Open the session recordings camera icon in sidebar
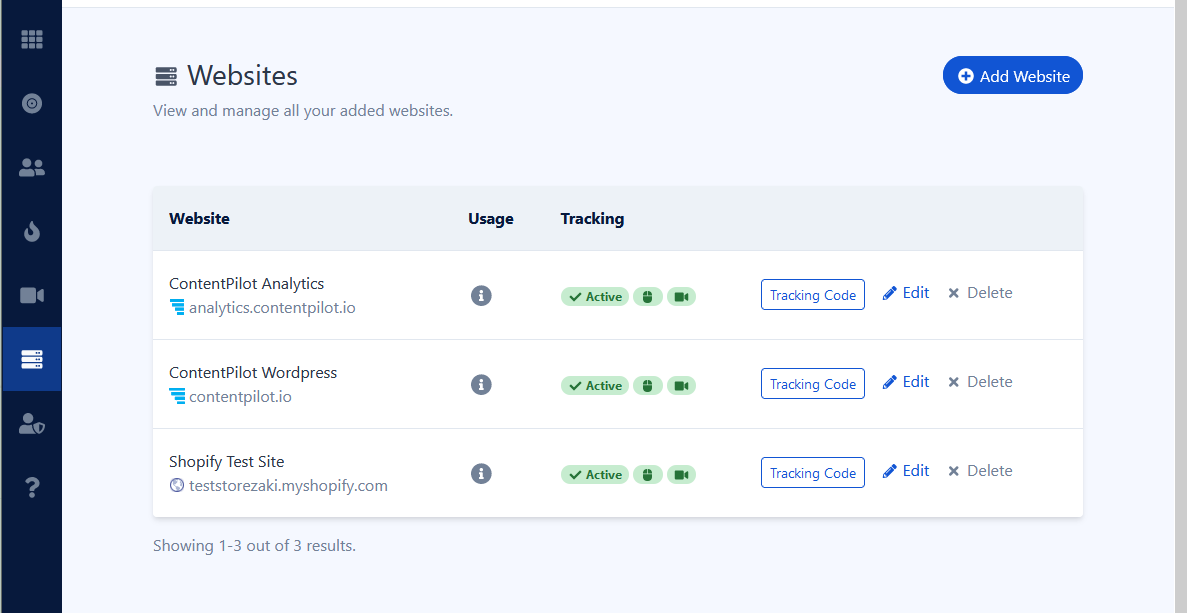Viewport: 1187px width, 613px height. coord(32,295)
